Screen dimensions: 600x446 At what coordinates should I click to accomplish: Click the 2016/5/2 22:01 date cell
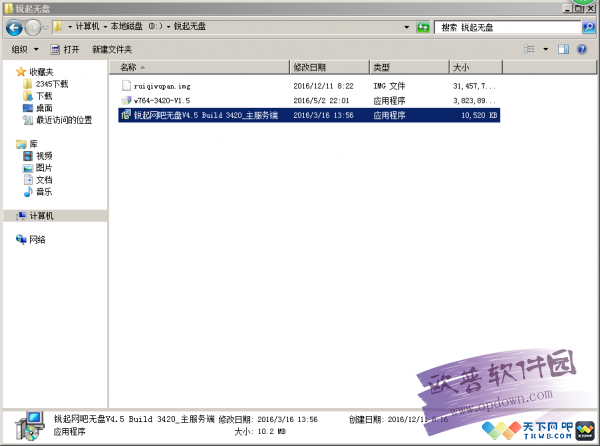click(x=321, y=101)
